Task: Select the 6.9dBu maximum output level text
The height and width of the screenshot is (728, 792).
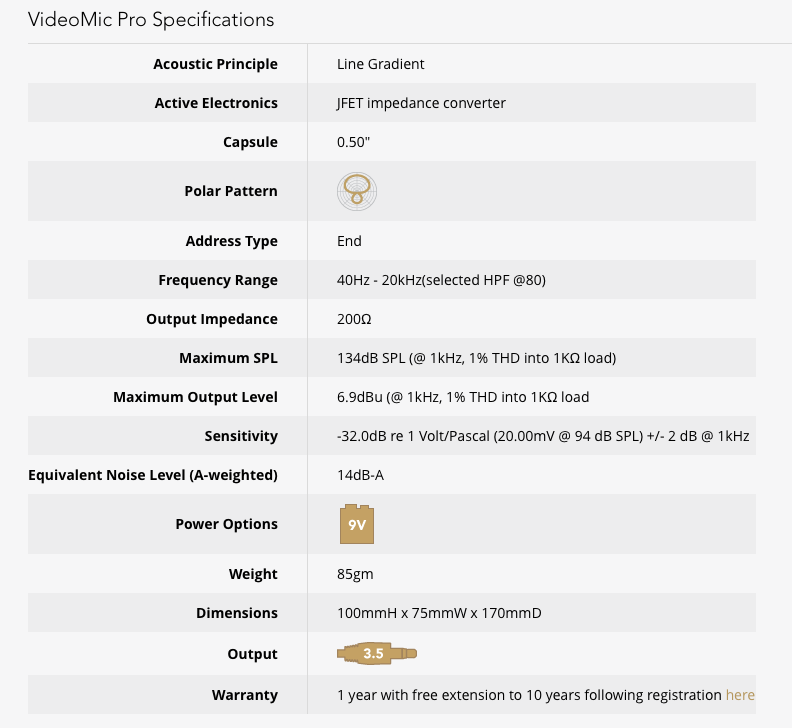Action: (463, 397)
